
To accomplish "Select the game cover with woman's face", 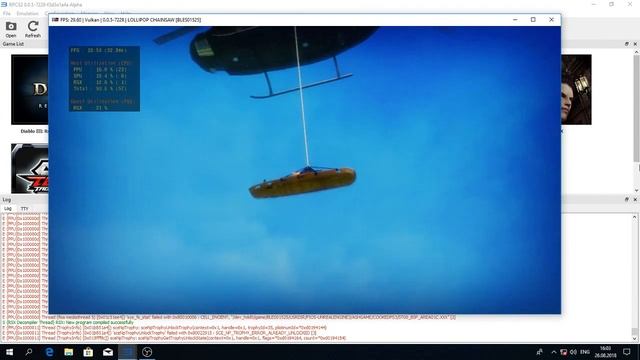I will (576, 89).
